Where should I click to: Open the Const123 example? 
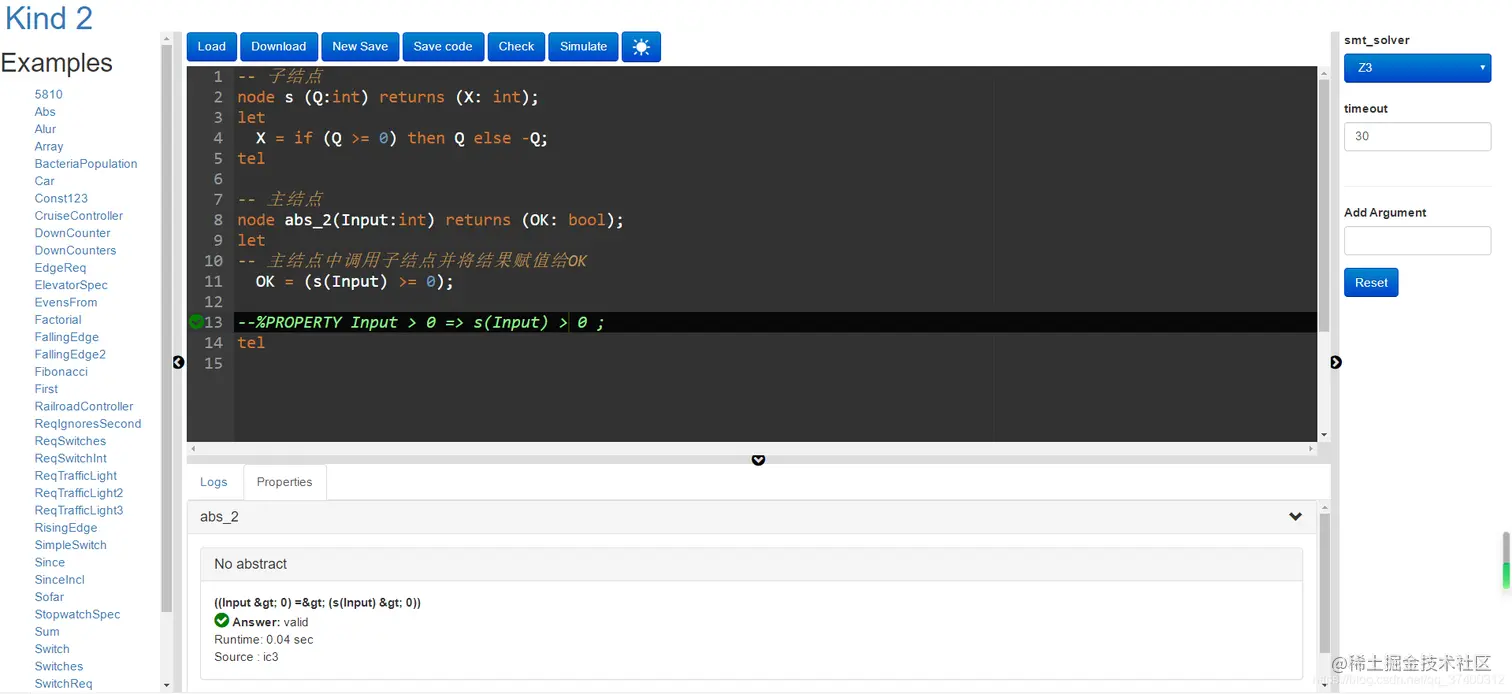pos(61,199)
